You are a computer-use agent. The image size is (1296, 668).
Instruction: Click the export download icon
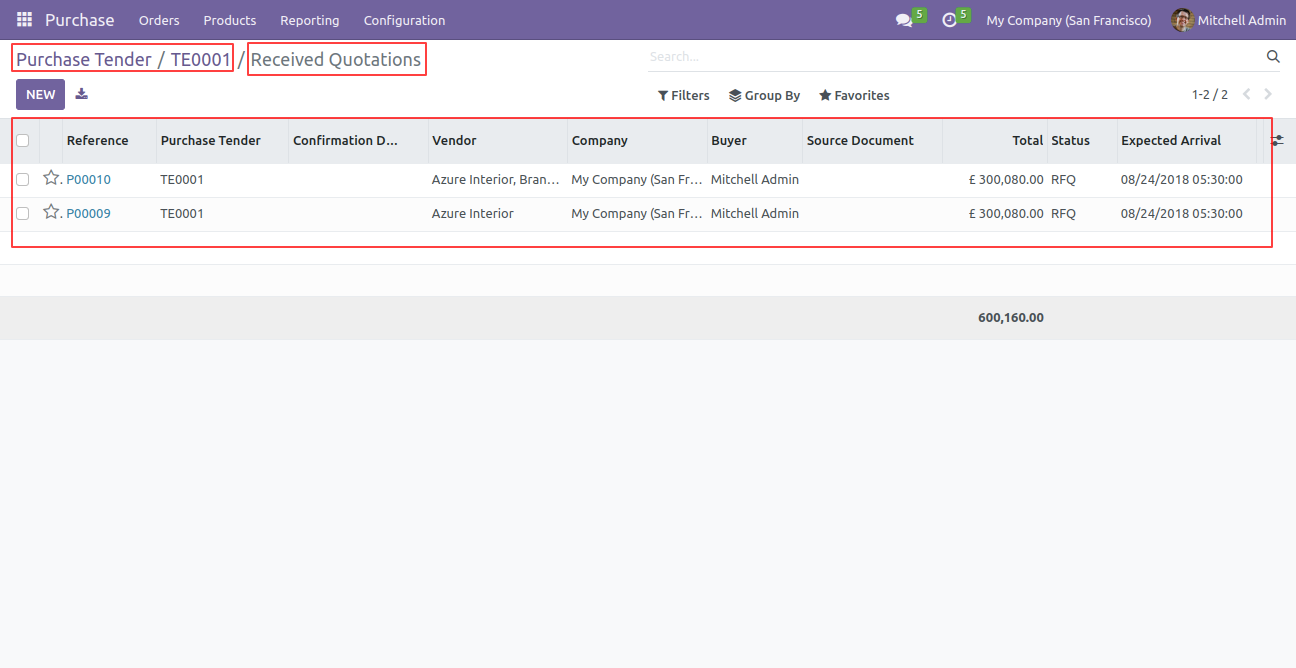click(x=82, y=94)
